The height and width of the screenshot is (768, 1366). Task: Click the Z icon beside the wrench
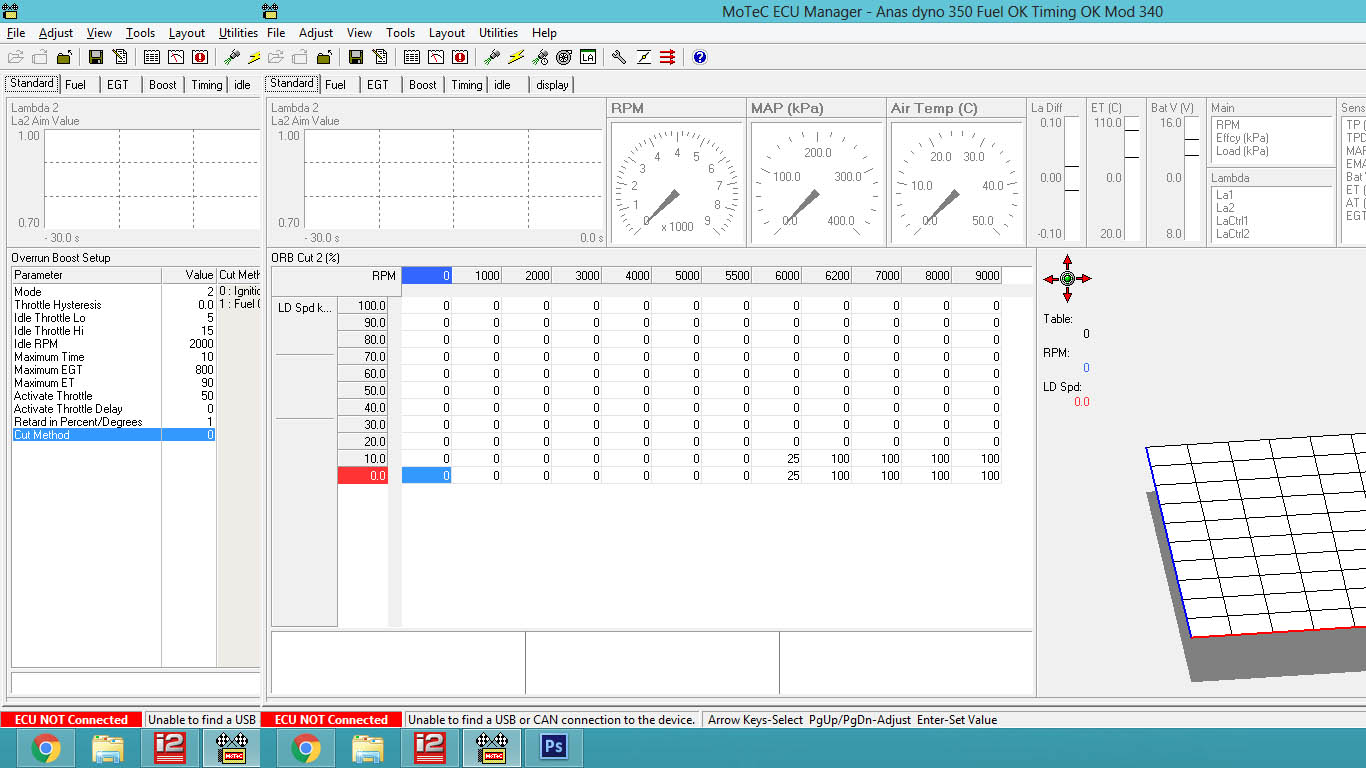click(x=644, y=57)
